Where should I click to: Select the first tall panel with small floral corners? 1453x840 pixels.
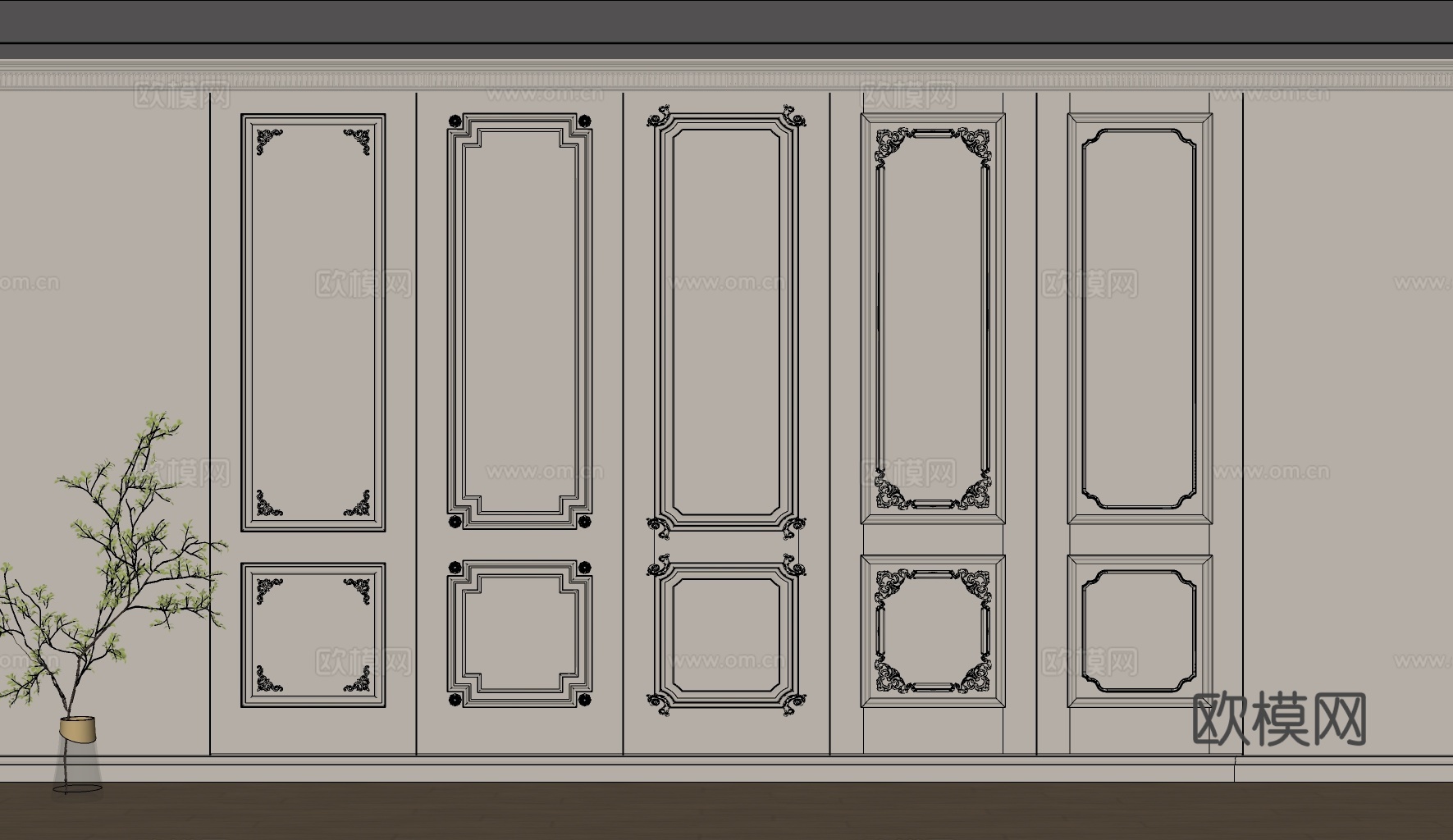(x=313, y=322)
